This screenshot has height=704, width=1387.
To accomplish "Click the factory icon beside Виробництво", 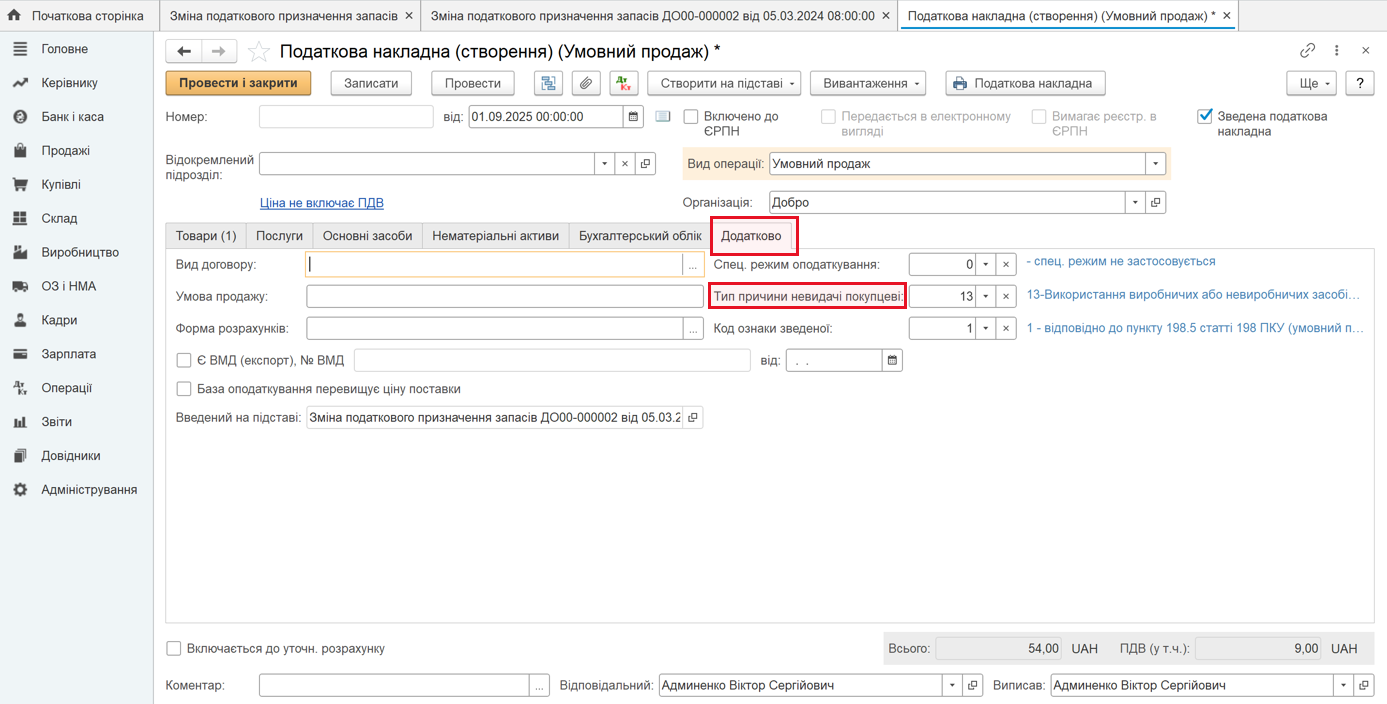I will click(20, 253).
